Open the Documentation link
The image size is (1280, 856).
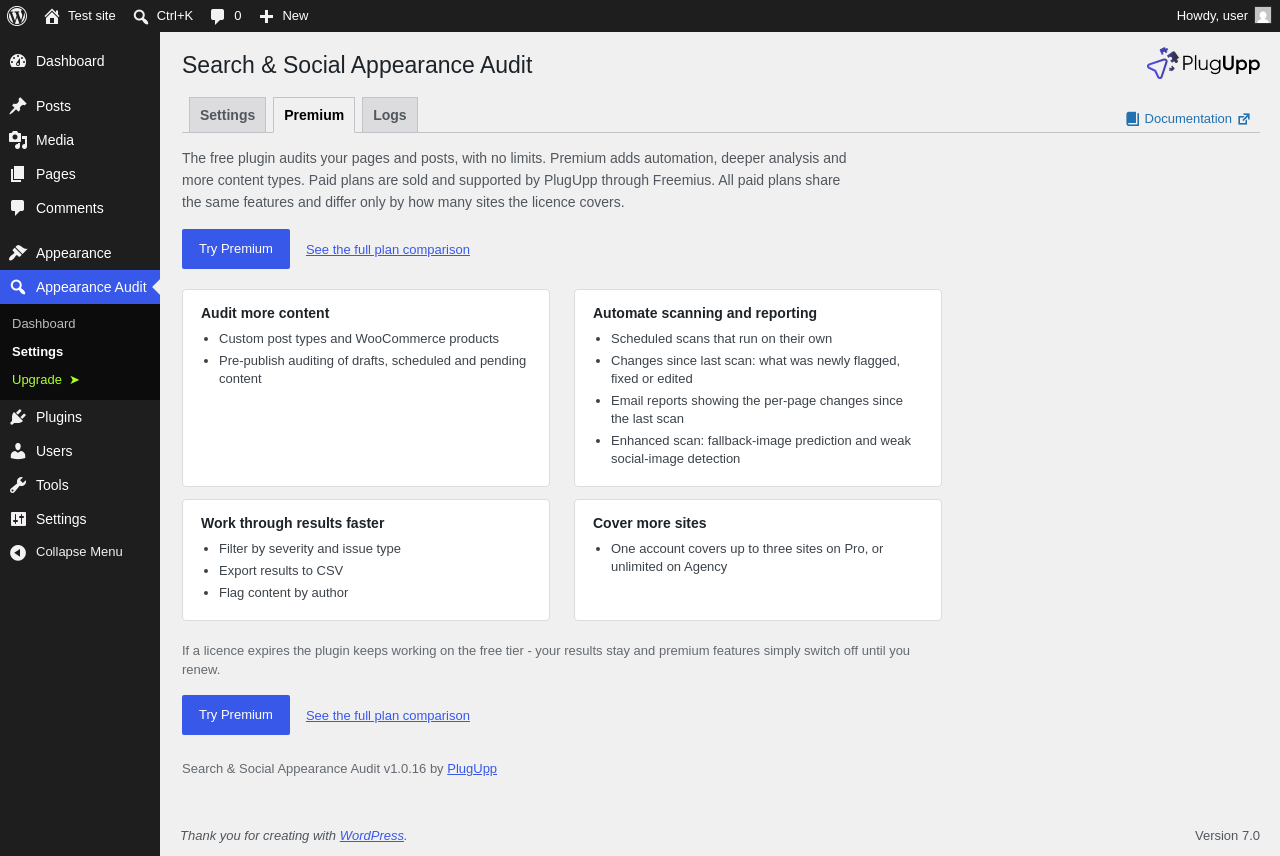click(1188, 119)
